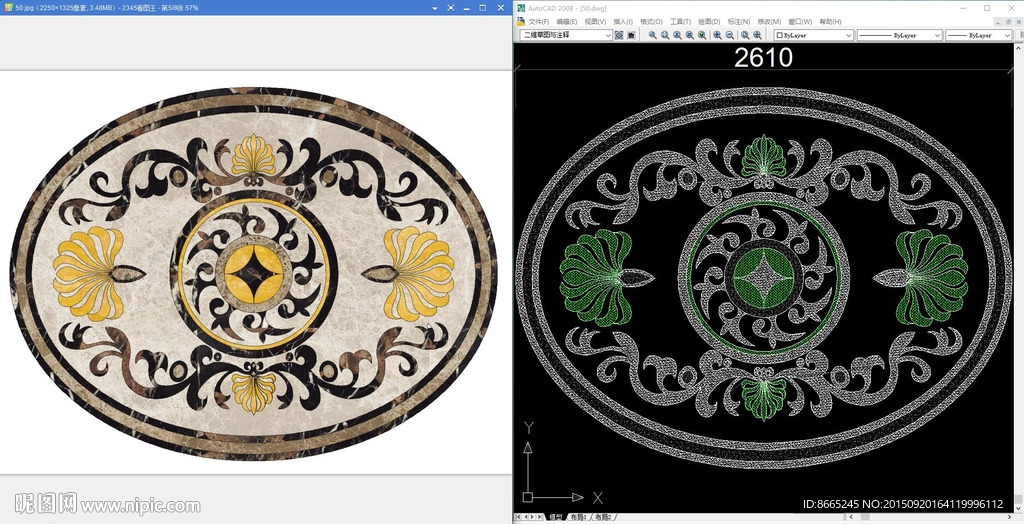Click the Zoom In plus magnifier icon
This screenshot has height=524, width=1024.
point(717,35)
